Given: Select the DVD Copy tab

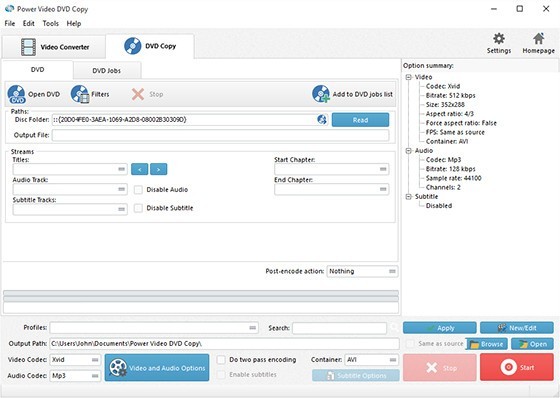Looking at the screenshot, I should [x=150, y=46].
